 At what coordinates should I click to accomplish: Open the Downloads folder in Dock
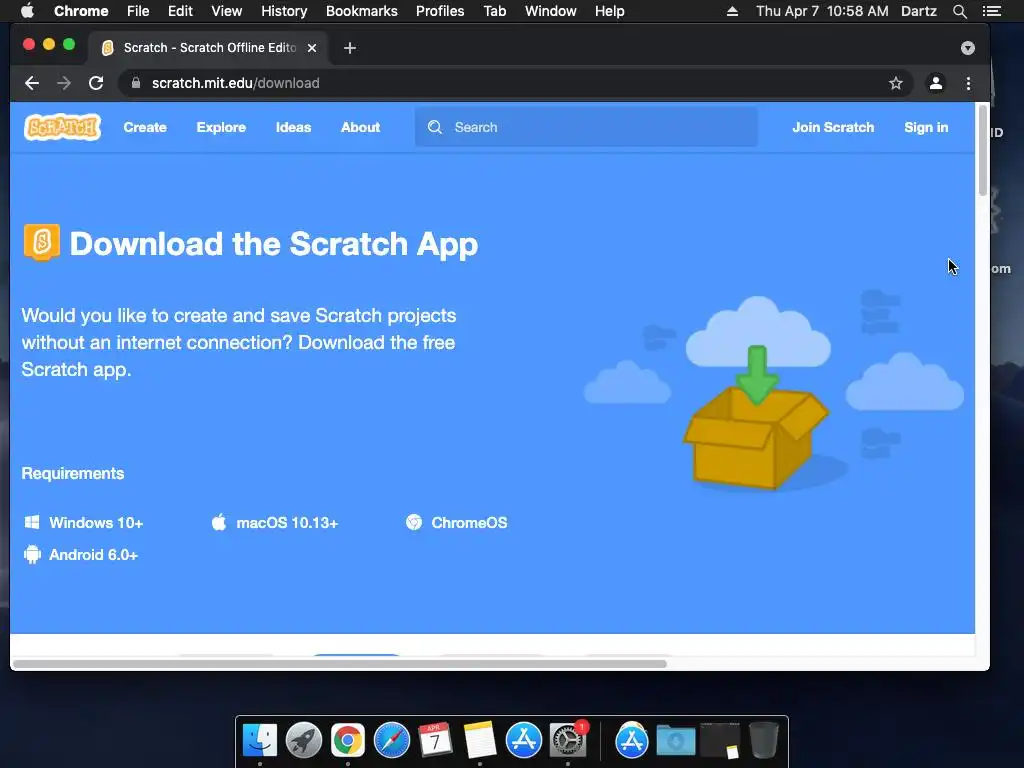pyautogui.click(x=676, y=741)
